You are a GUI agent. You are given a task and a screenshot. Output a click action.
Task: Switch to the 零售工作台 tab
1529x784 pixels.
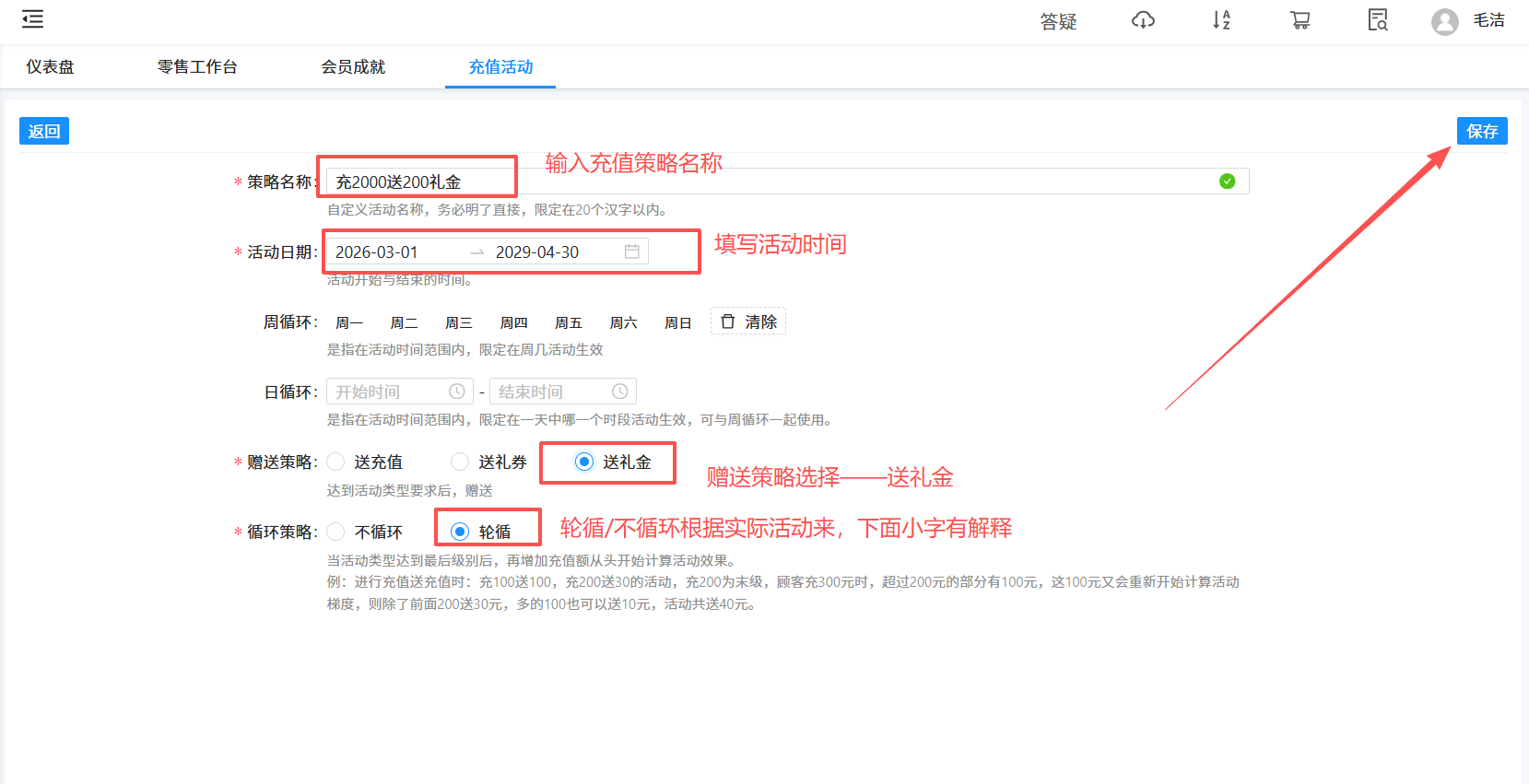197,67
